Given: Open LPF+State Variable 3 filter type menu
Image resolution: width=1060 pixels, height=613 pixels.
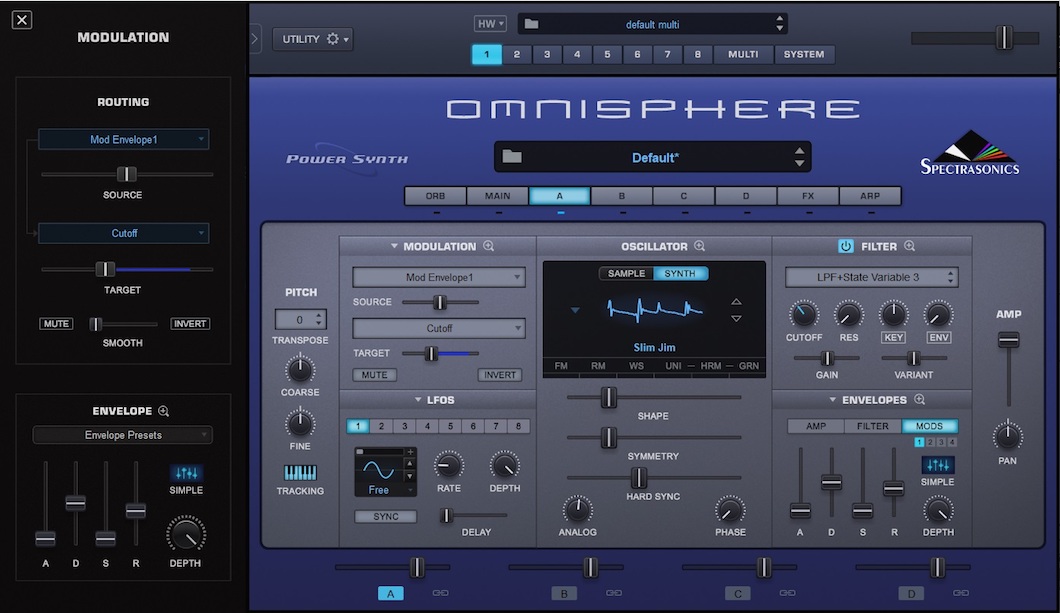Looking at the screenshot, I should pos(871,277).
